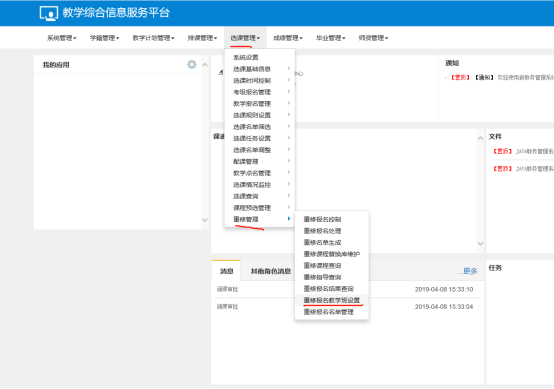The height and width of the screenshot is (389, 554).
Task: Open the 学籍管理 top menu
Action: point(104,38)
